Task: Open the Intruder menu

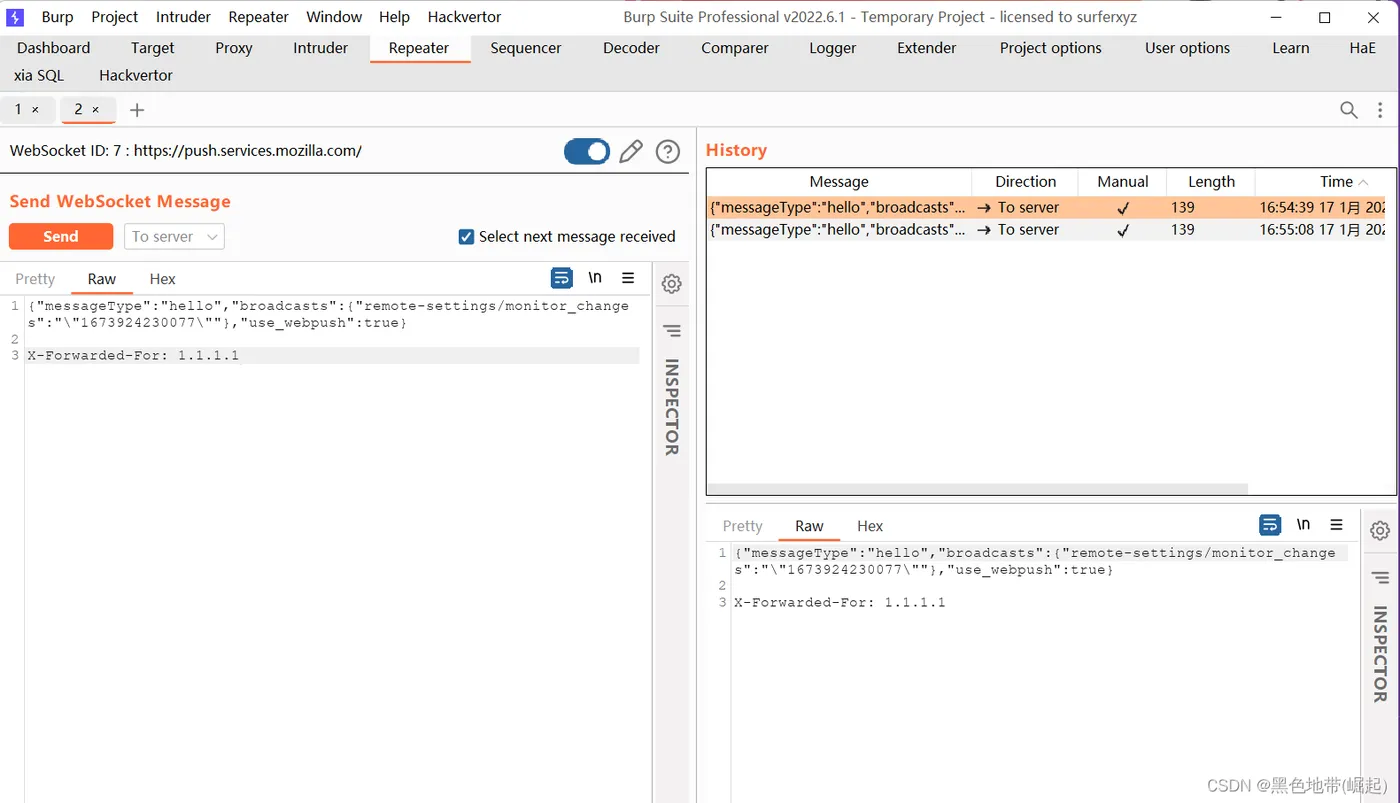Action: pyautogui.click(x=183, y=17)
